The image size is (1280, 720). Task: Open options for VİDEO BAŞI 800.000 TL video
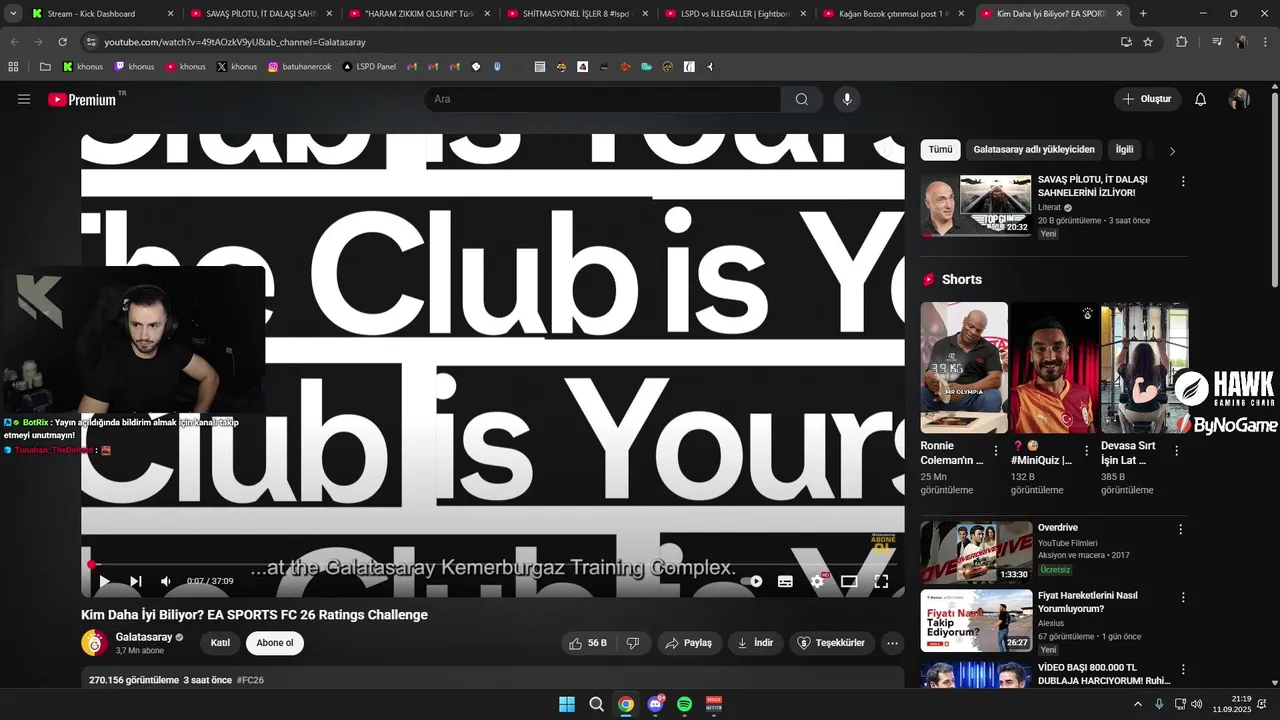click(x=1183, y=669)
